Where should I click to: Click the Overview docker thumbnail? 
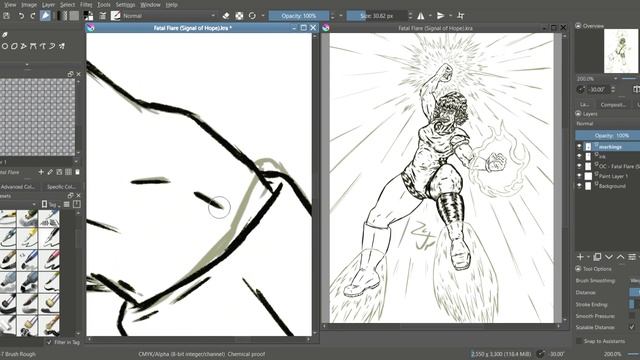621,51
